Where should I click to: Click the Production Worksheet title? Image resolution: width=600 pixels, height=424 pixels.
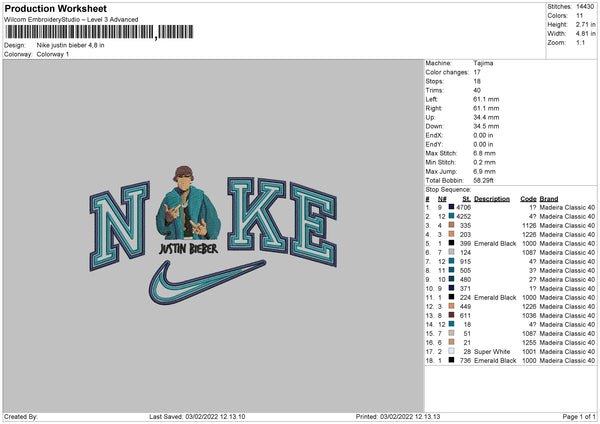pyautogui.click(x=55, y=9)
